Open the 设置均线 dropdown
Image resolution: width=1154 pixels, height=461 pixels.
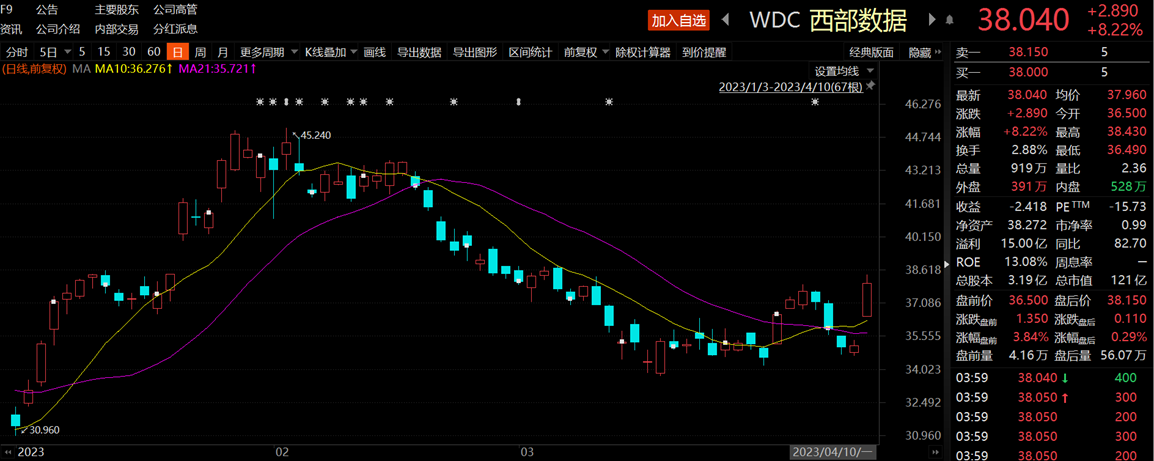pyautogui.click(x=843, y=71)
